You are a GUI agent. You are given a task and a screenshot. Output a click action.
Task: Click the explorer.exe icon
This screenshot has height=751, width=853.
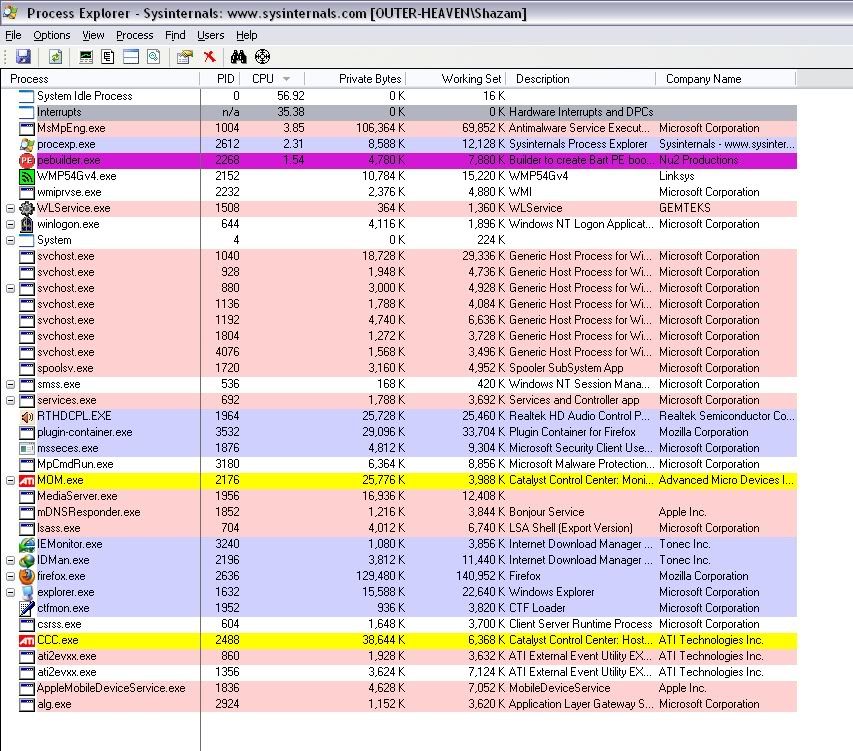click(27, 592)
